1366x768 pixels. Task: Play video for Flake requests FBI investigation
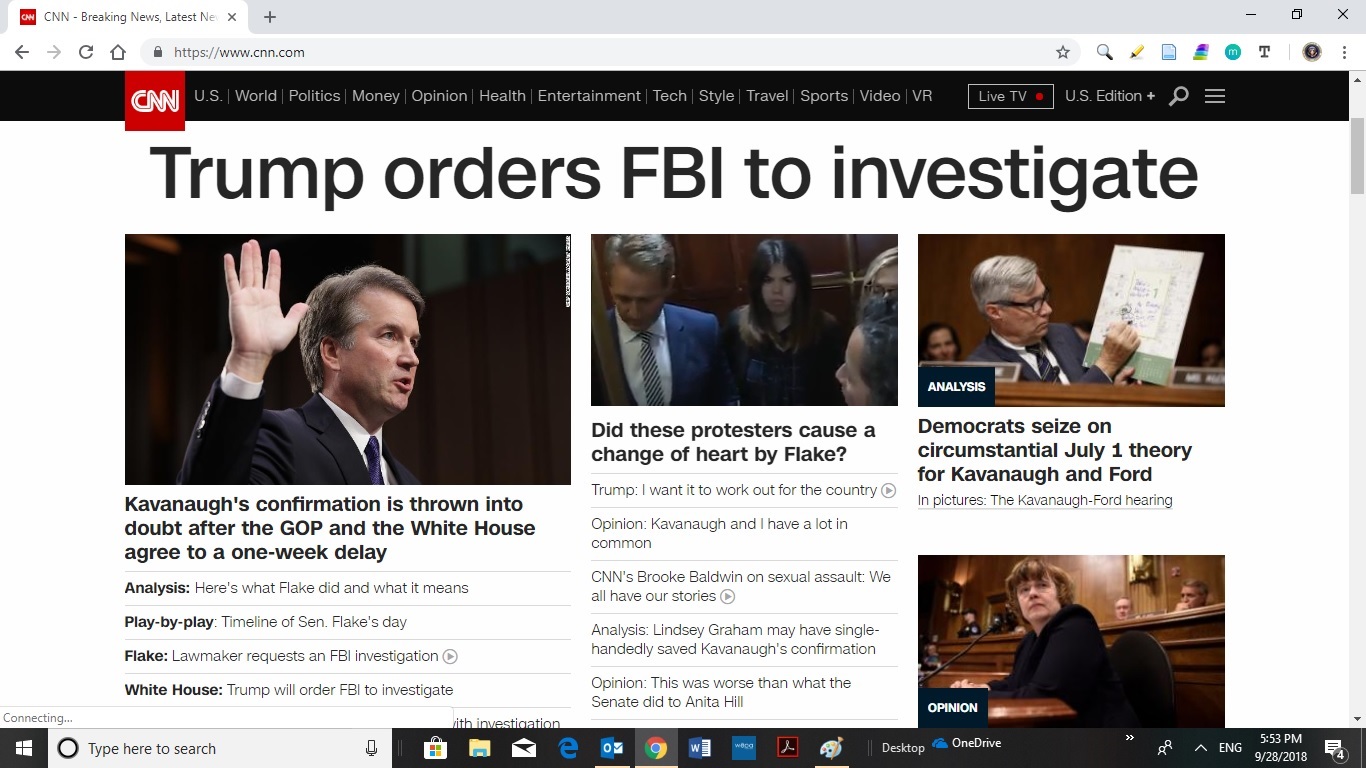tap(450, 657)
